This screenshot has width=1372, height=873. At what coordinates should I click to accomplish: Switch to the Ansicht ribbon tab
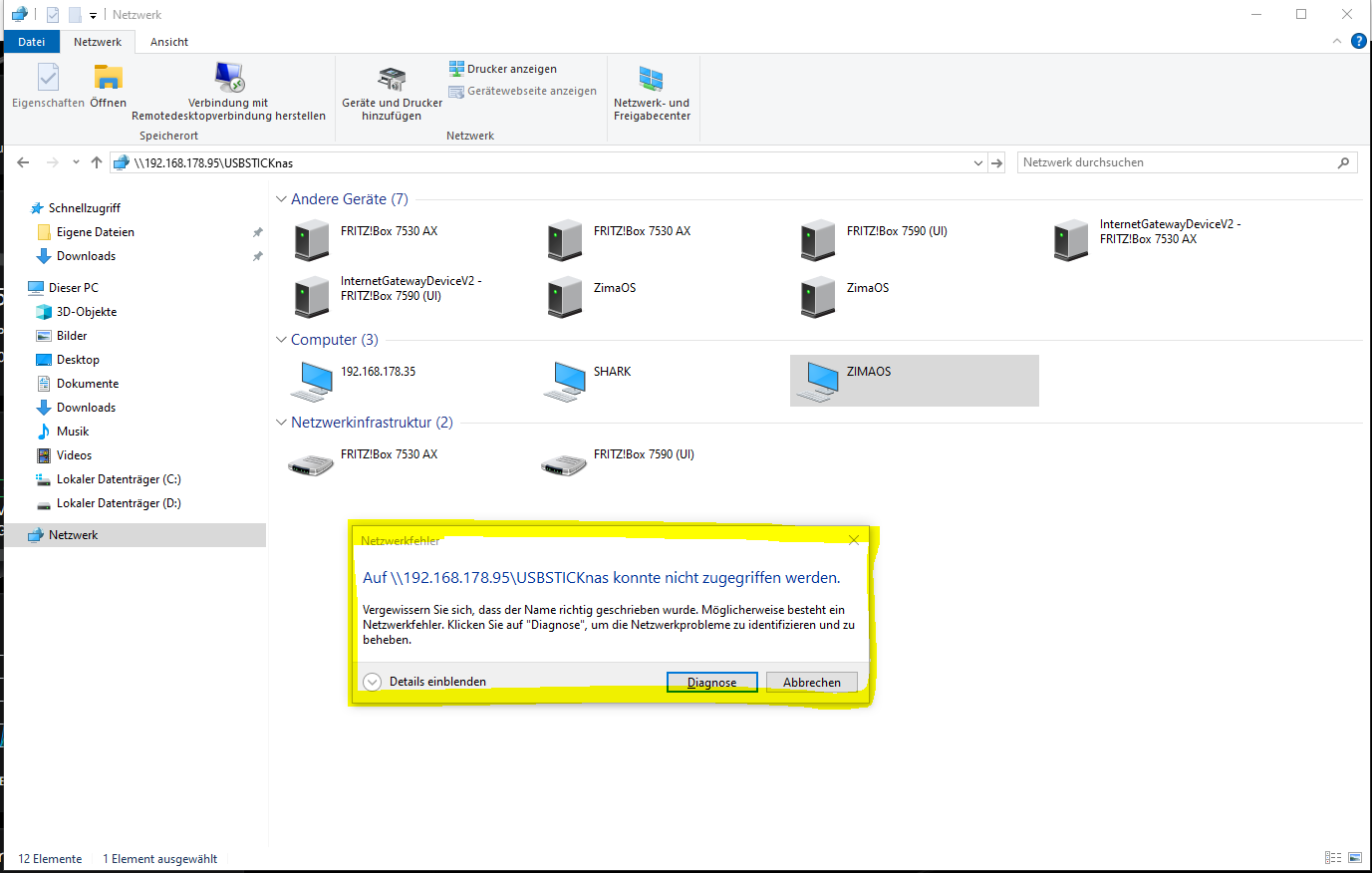click(169, 42)
